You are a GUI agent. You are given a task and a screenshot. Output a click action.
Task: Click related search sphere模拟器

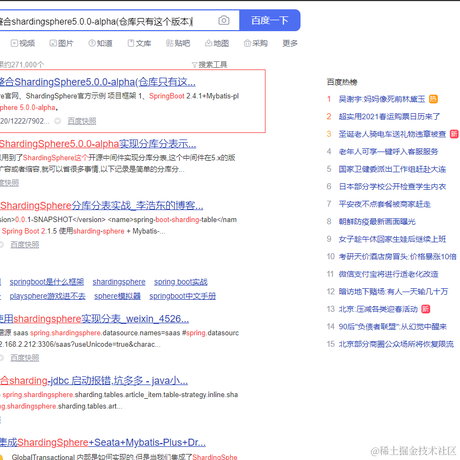pos(117,296)
